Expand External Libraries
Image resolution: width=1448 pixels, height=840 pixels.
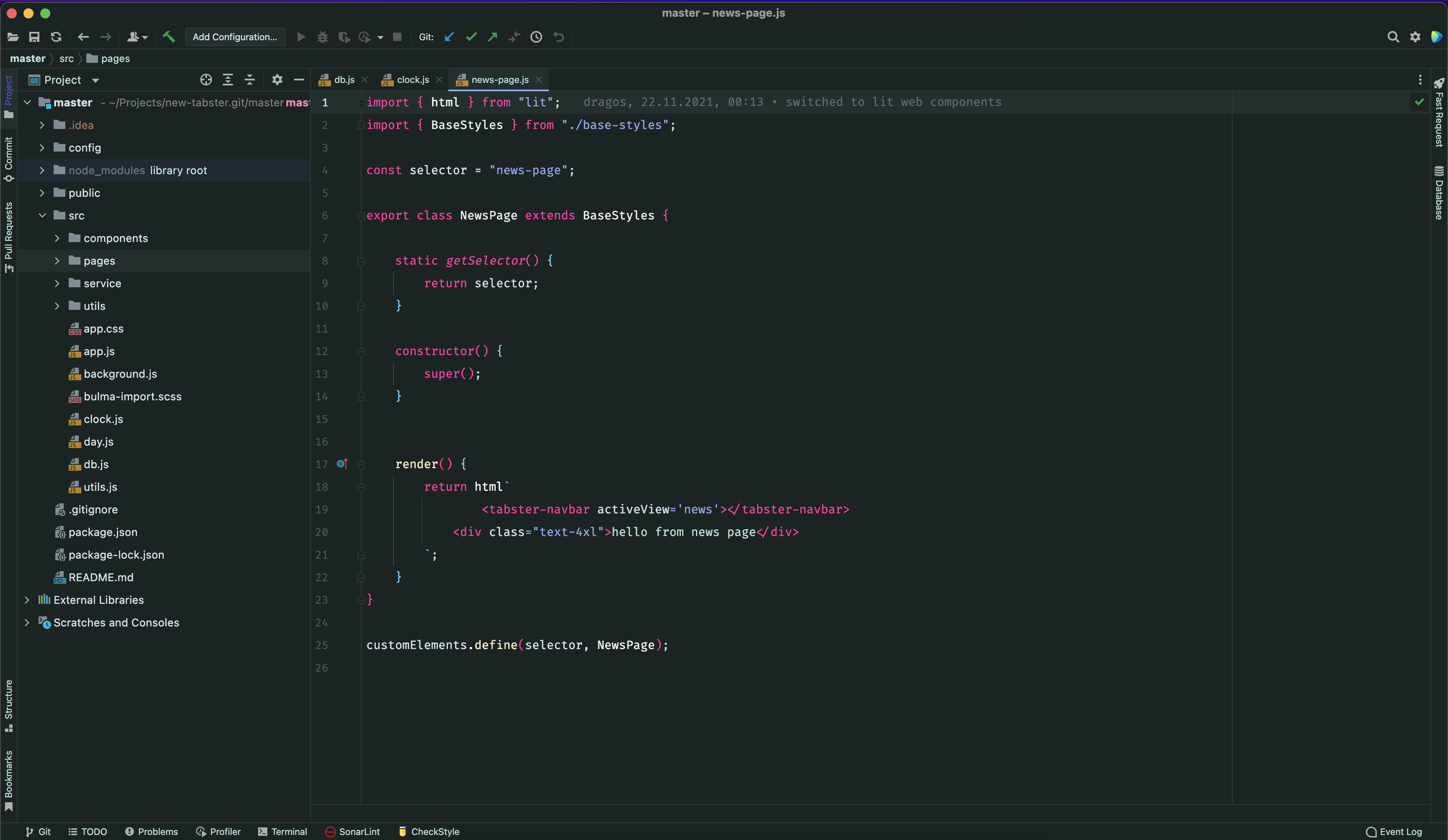27,599
